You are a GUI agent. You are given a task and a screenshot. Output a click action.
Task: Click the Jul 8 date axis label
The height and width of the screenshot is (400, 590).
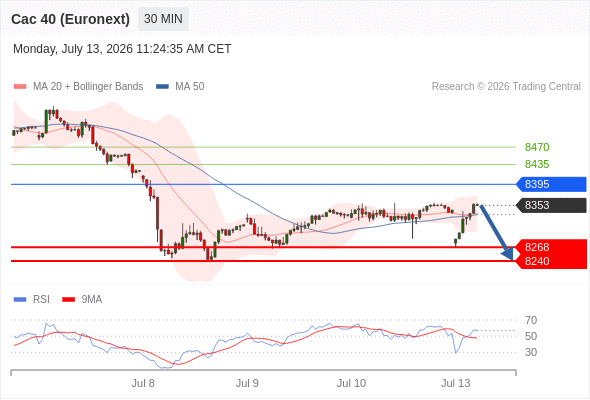143,383
